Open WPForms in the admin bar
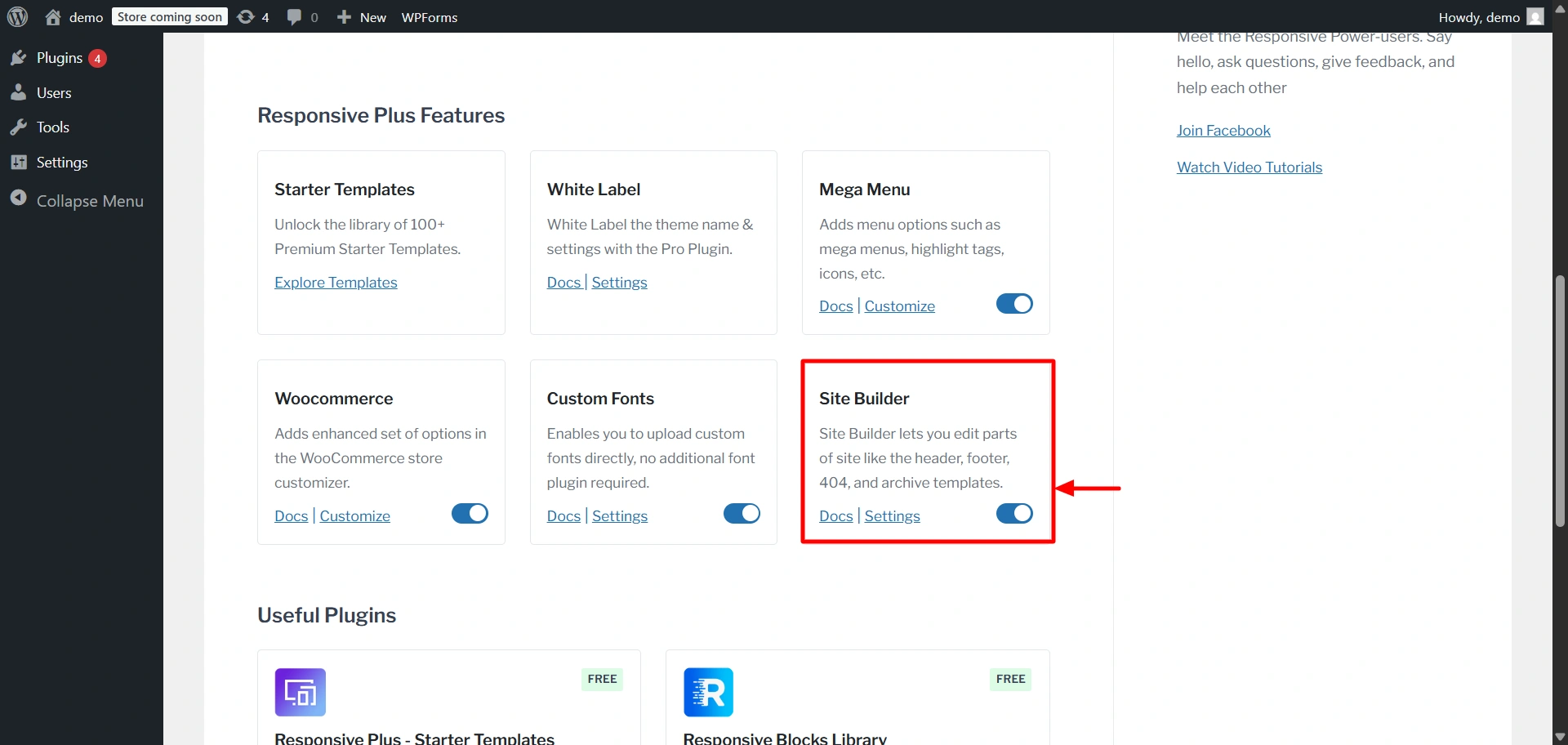This screenshot has height=745, width=1568. 430,17
